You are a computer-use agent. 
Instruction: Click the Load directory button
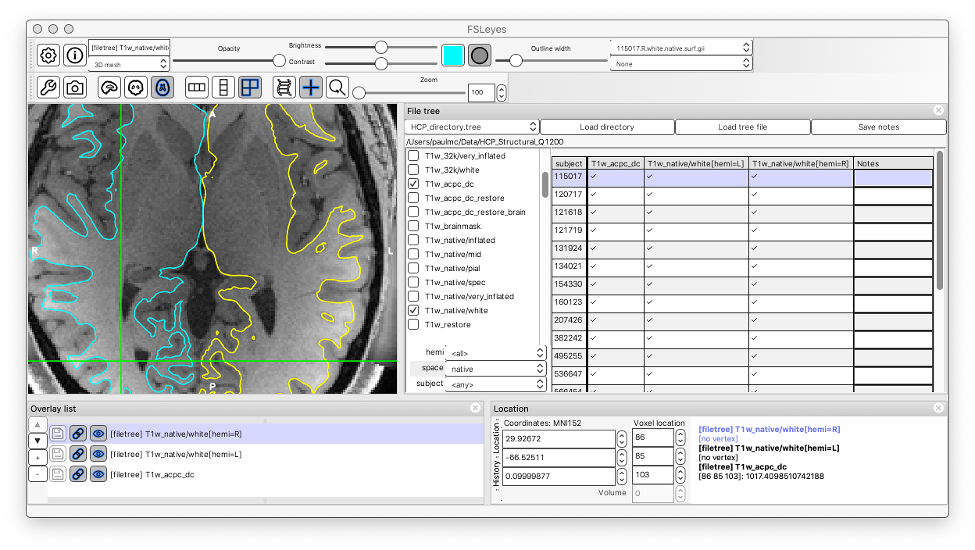pyautogui.click(x=607, y=127)
